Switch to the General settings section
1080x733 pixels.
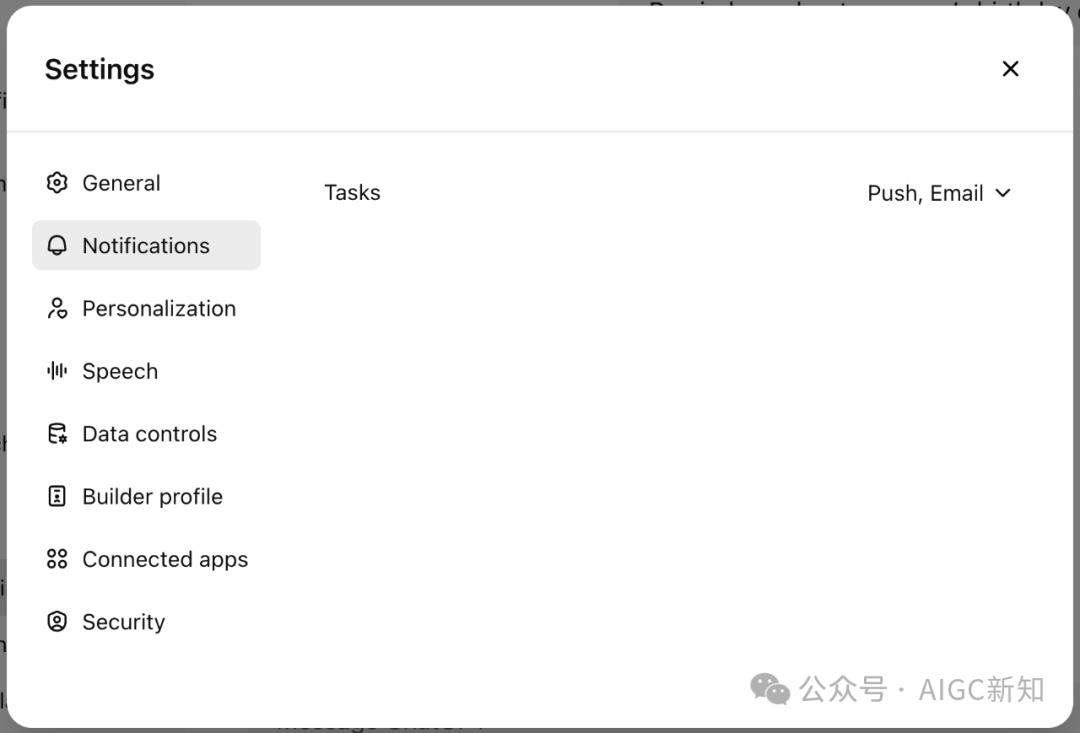[121, 183]
